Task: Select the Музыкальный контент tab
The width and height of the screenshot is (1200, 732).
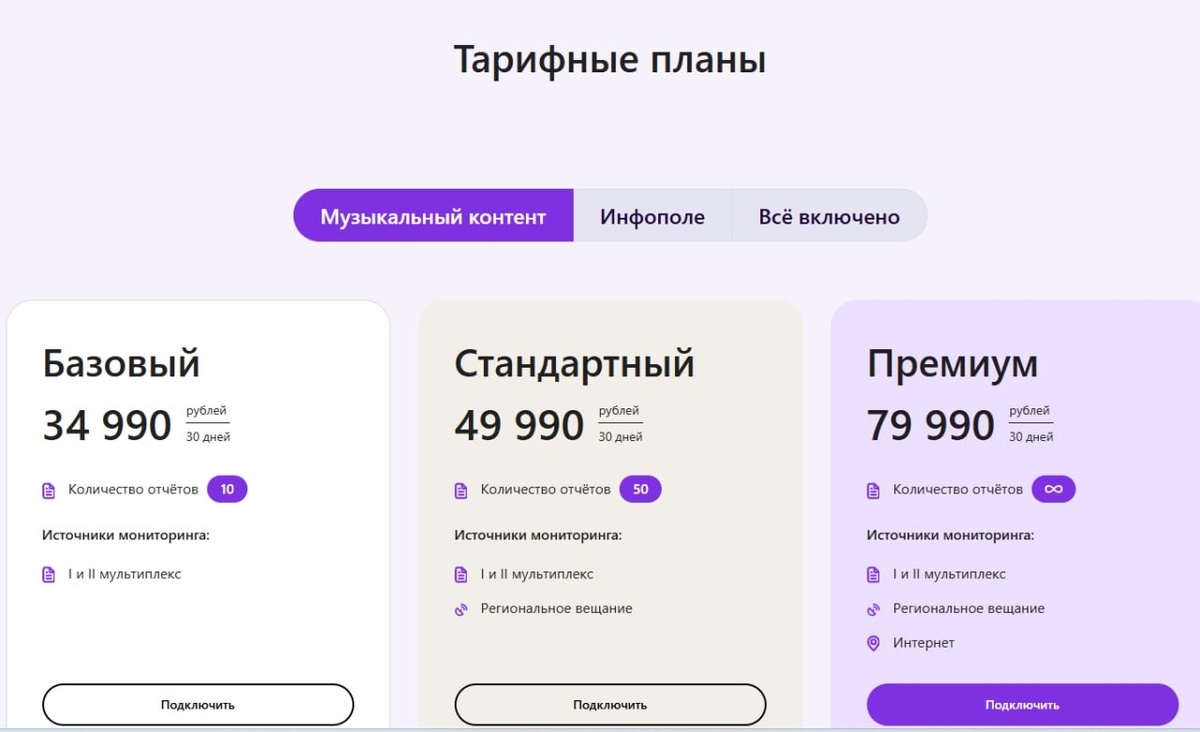Action: [x=433, y=215]
